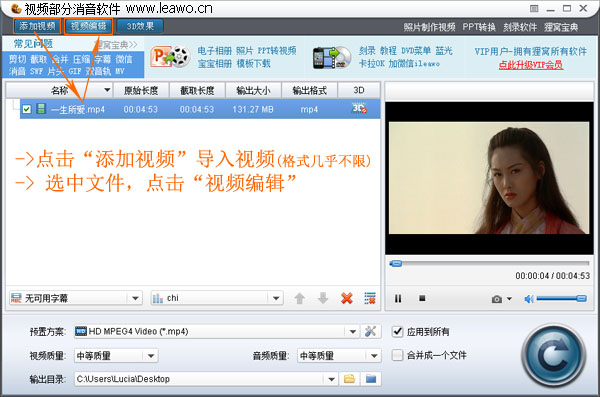Select the 131.27 MB output size cell
Viewport: 600px width, 397px height.
(x=253, y=109)
